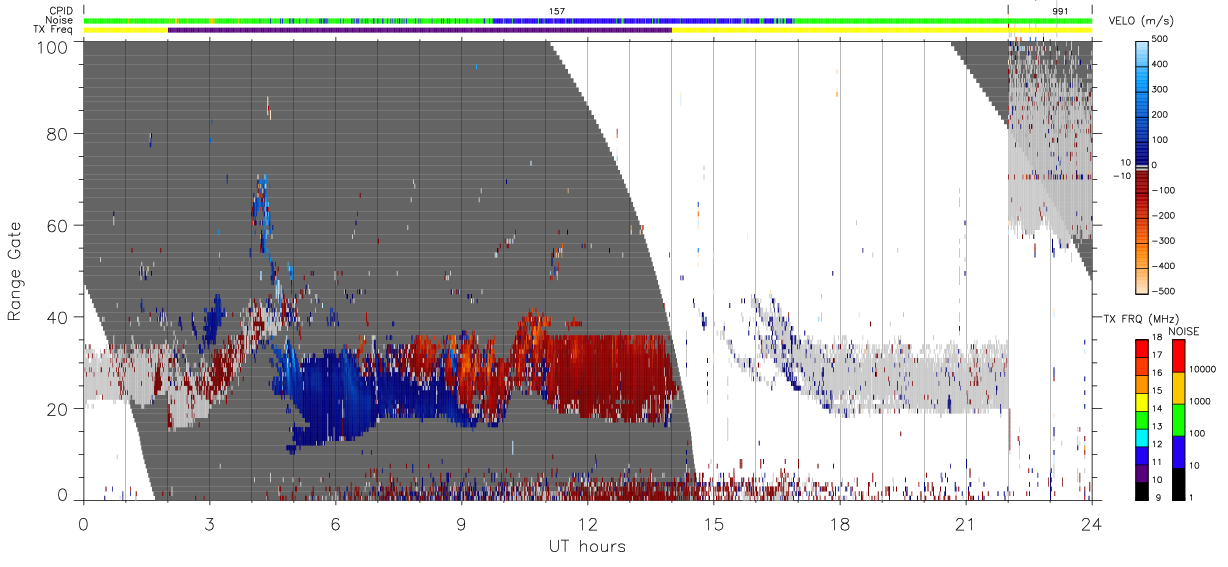Image resolution: width=1228 pixels, height=567 pixels.
Task: Click the 'TX Freq' row label
Action: [x=54, y=30]
